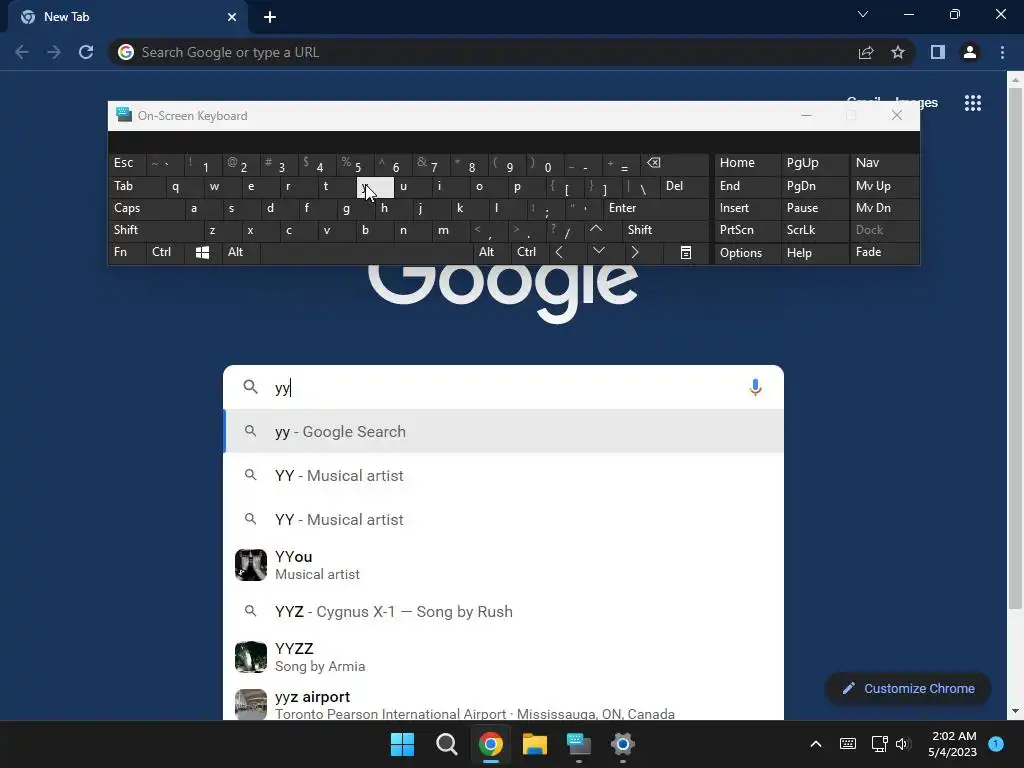The height and width of the screenshot is (768, 1024).
Task: Open taskbar Search magnifier icon
Action: pyautogui.click(x=447, y=744)
